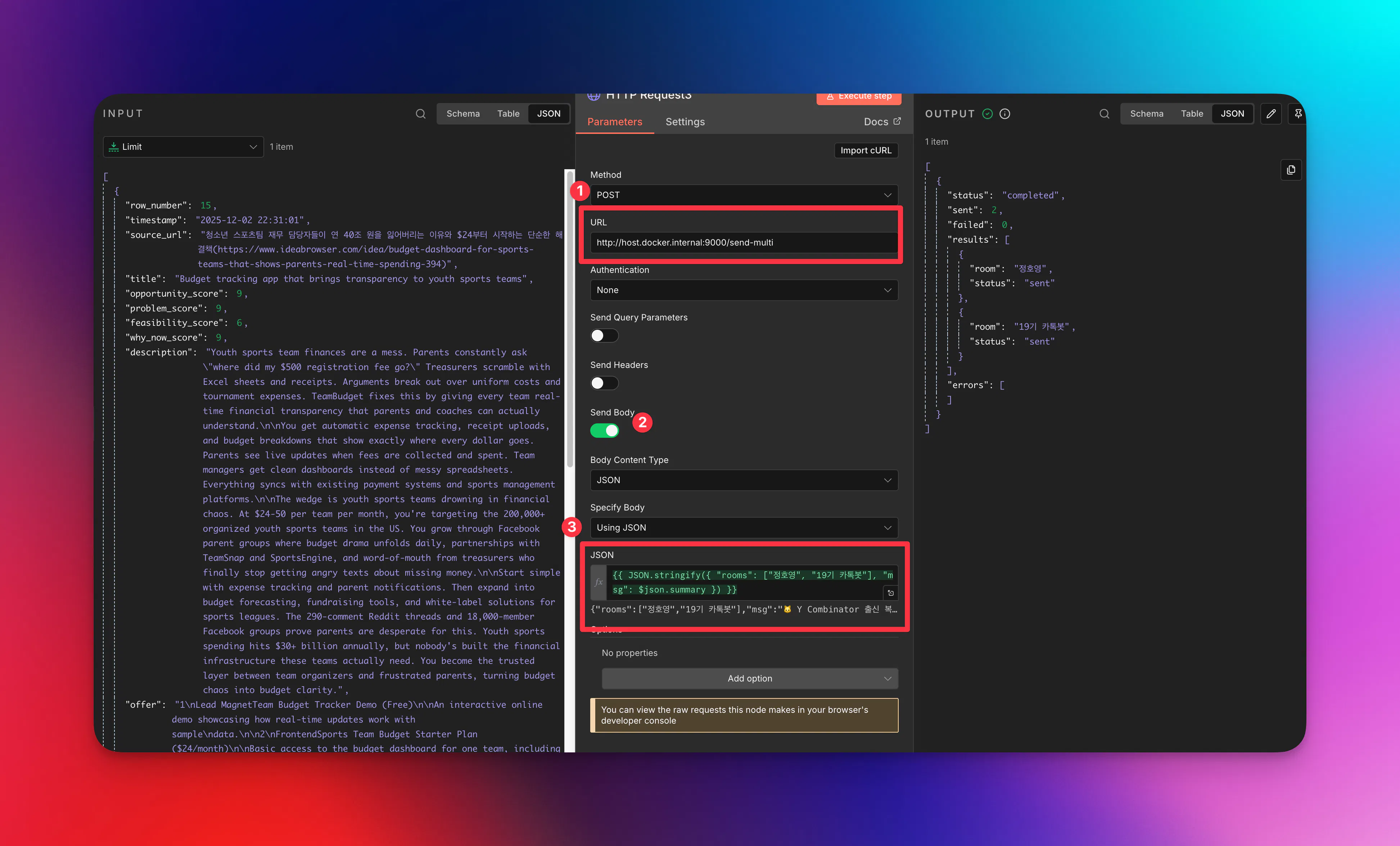Click the "completed" status value in output

[x=1030, y=195]
